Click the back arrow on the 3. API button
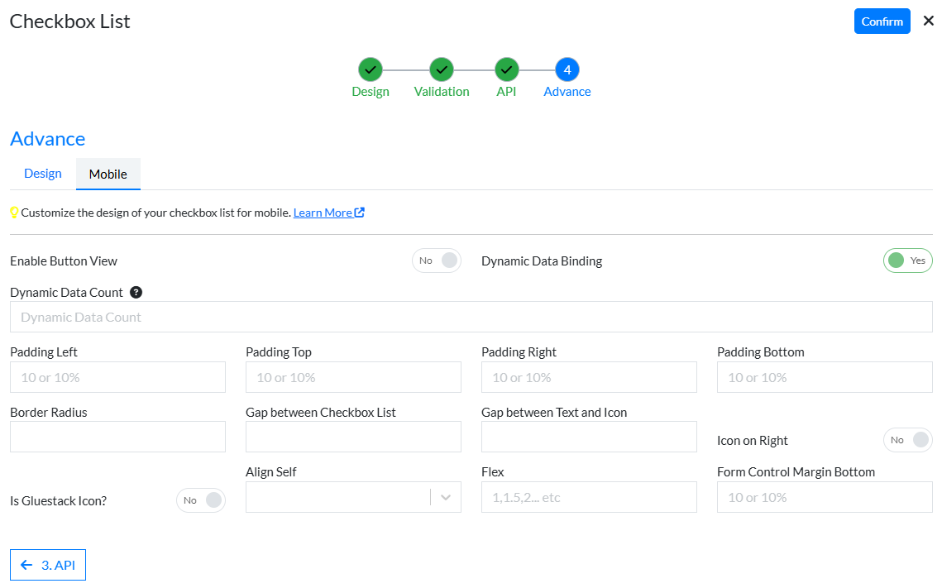The image size is (942, 588). [x=25, y=564]
